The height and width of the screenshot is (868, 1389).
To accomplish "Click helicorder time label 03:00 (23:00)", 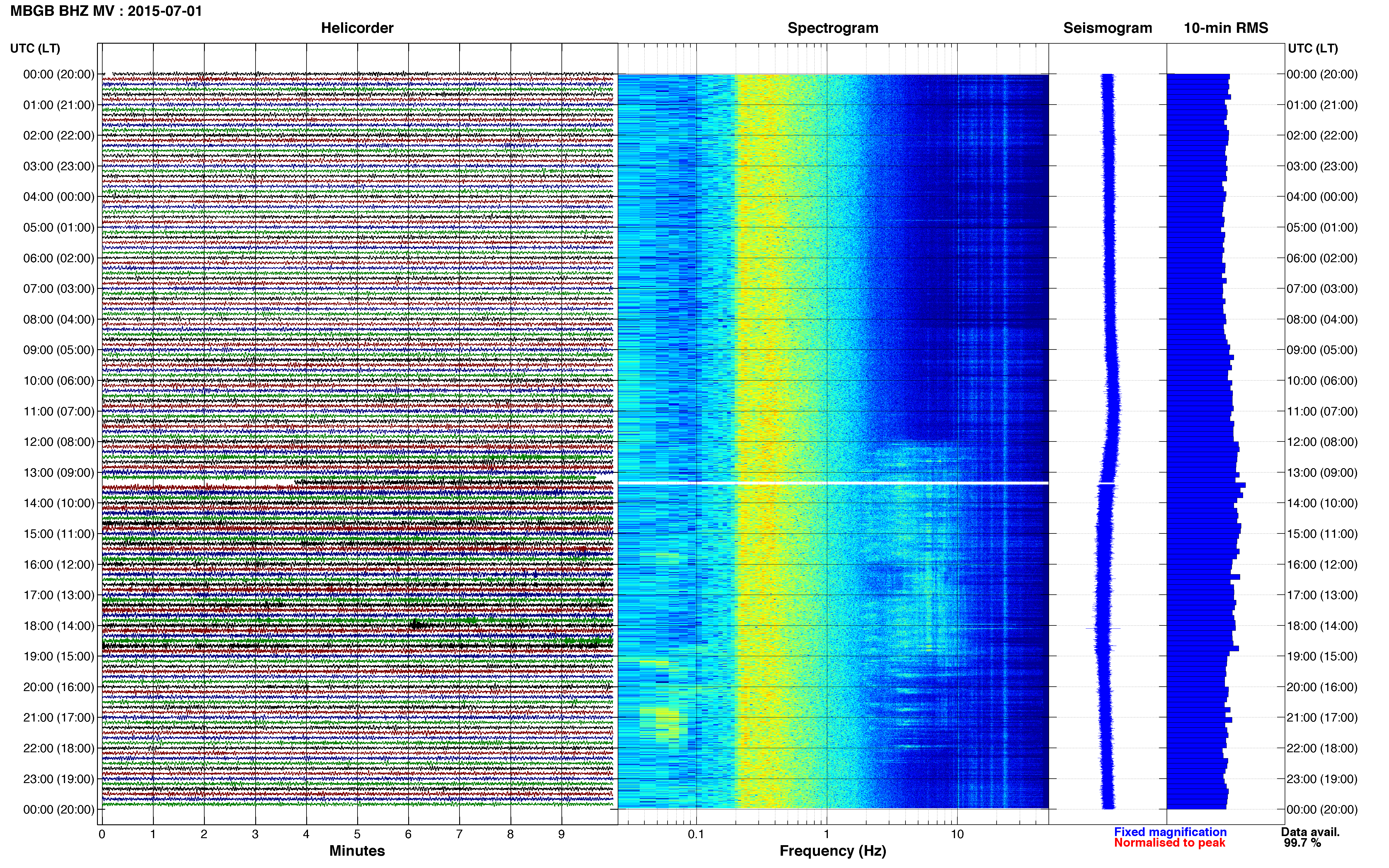I will click(x=59, y=166).
